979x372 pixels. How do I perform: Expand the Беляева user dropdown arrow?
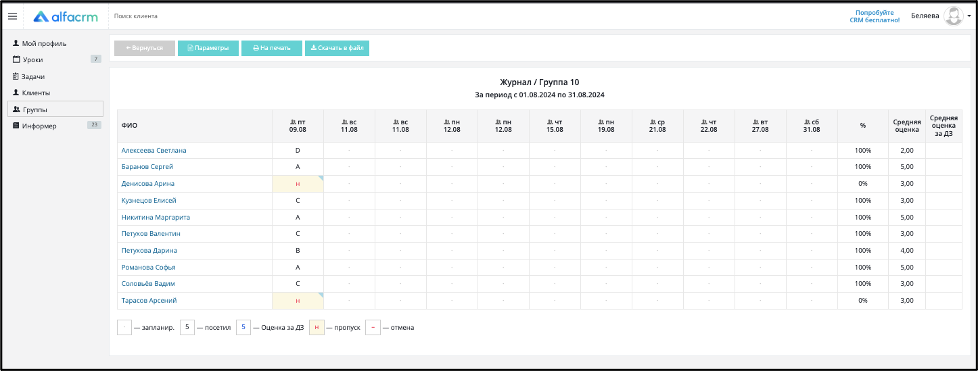click(x=969, y=16)
